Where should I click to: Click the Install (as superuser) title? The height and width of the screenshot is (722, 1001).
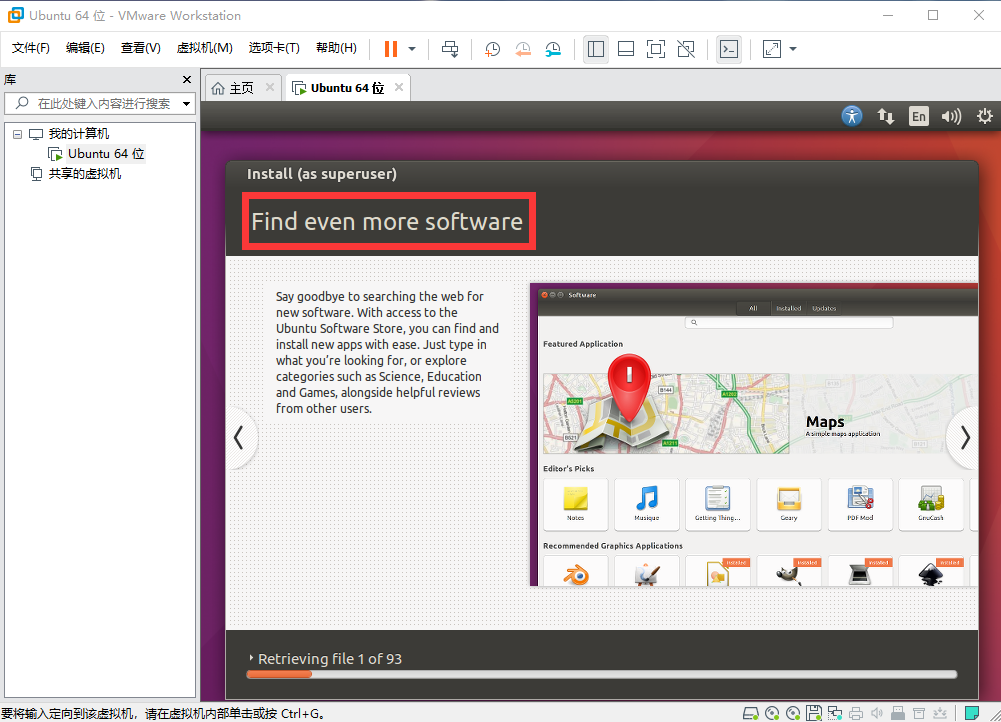(x=322, y=174)
